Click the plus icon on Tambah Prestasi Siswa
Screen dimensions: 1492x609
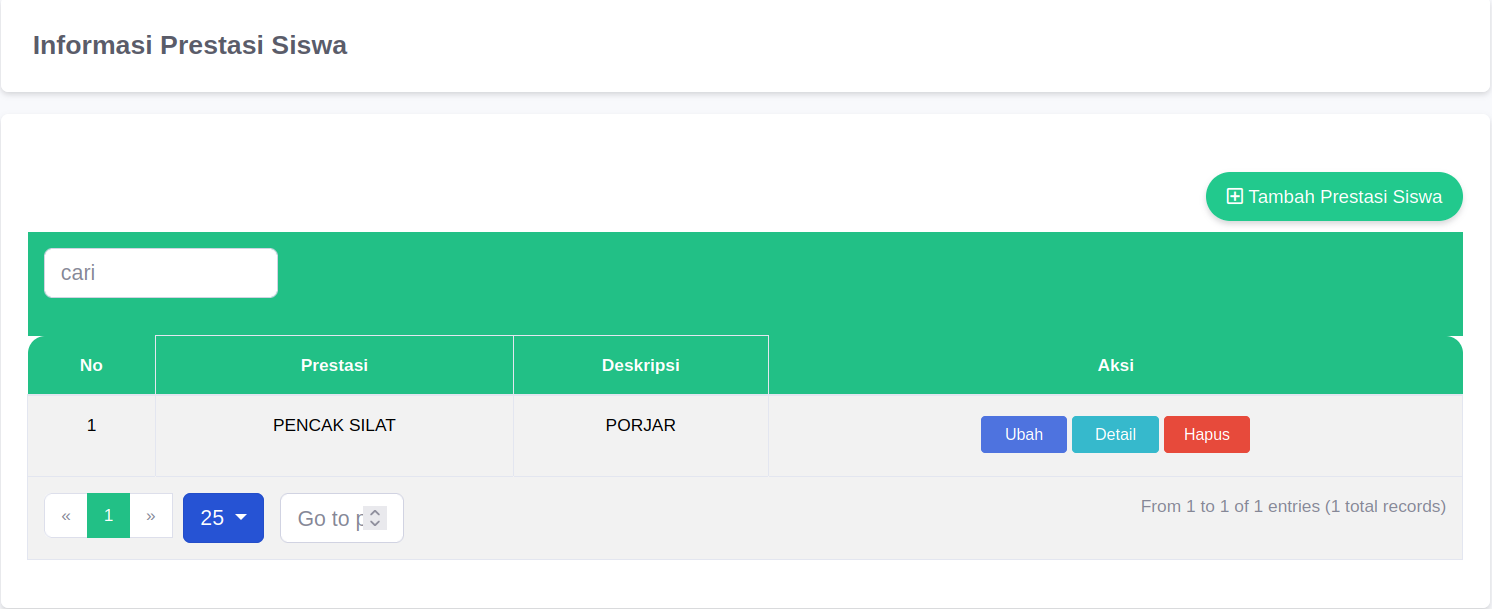[x=1235, y=197]
